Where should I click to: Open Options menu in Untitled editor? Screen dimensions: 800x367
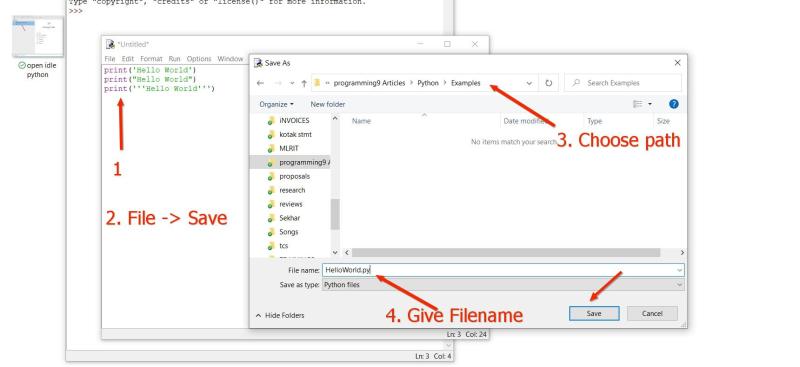tap(199, 59)
